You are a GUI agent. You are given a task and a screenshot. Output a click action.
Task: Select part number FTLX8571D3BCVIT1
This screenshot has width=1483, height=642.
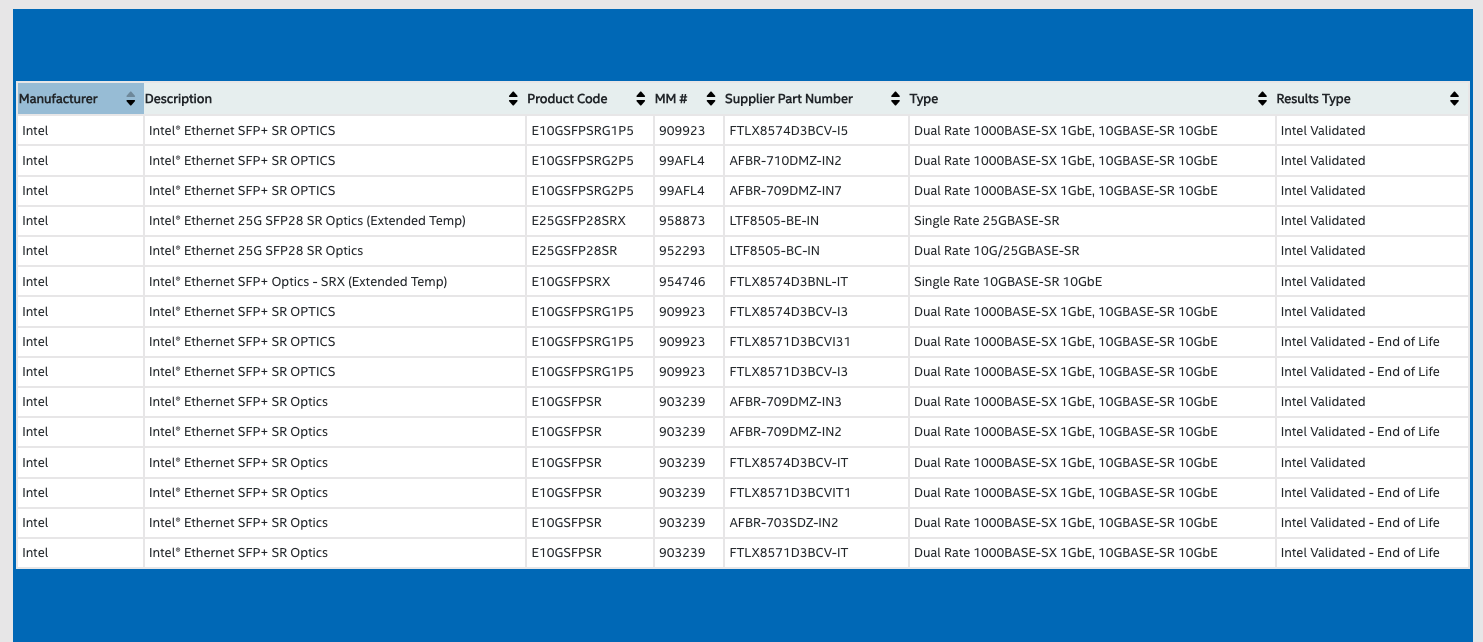coord(790,492)
